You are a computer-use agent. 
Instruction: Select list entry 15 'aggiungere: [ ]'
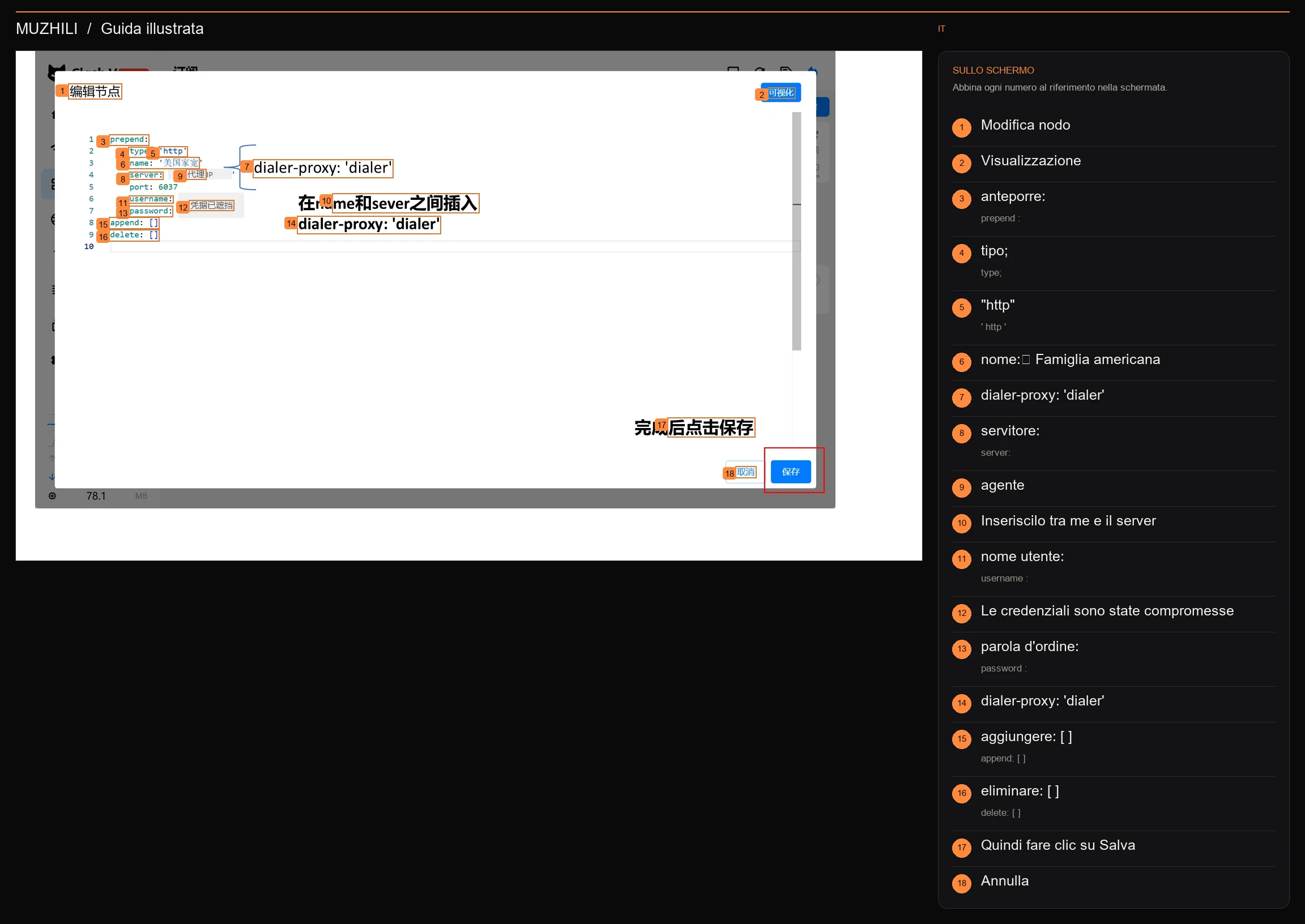1113,749
